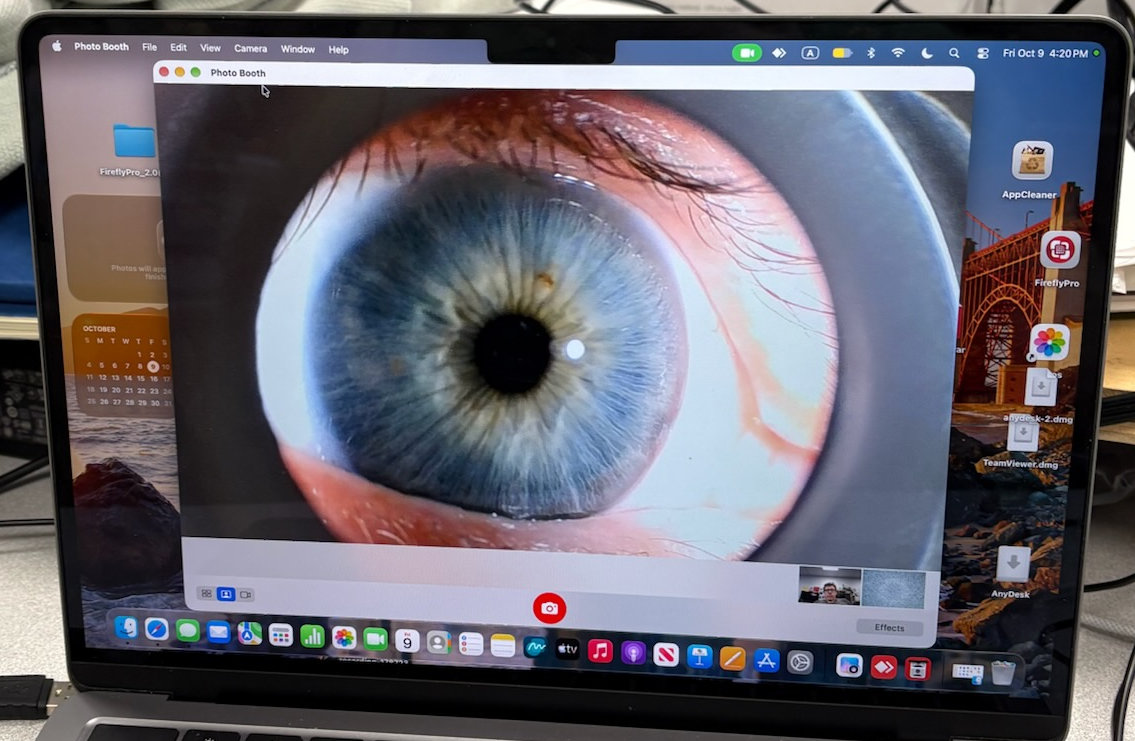This screenshot has height=741, width=1135.
Task: Open the Apple menu
Action: 56,46
